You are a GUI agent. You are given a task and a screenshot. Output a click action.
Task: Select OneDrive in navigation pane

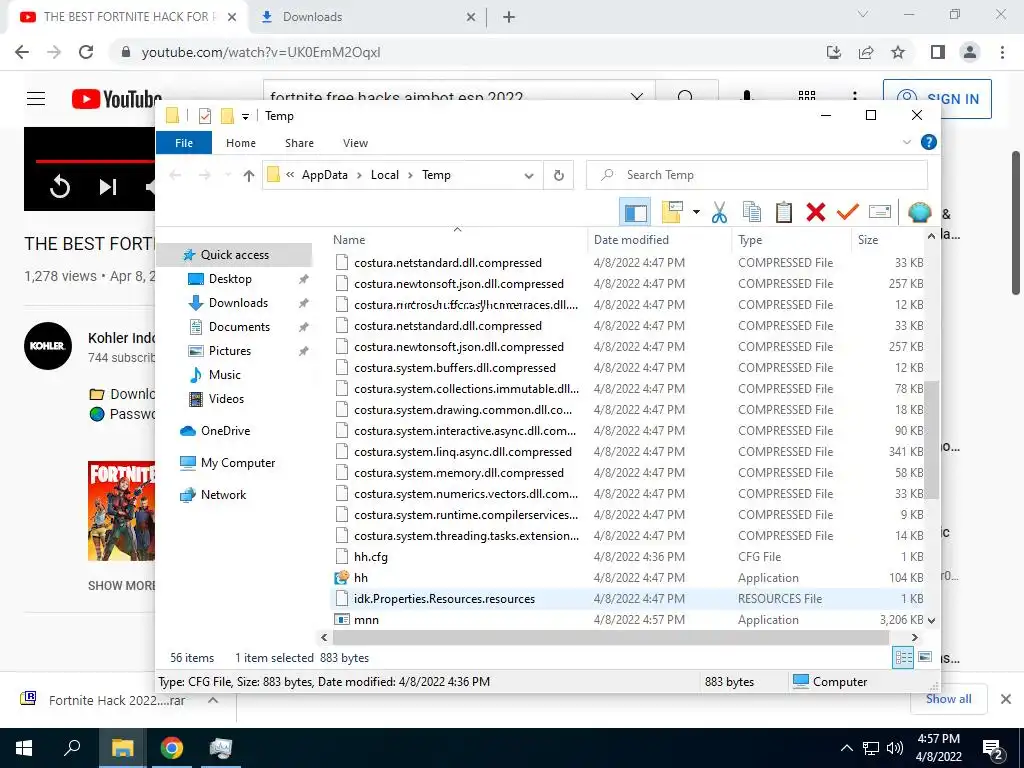pyautogui.click(x=225, y=431)
